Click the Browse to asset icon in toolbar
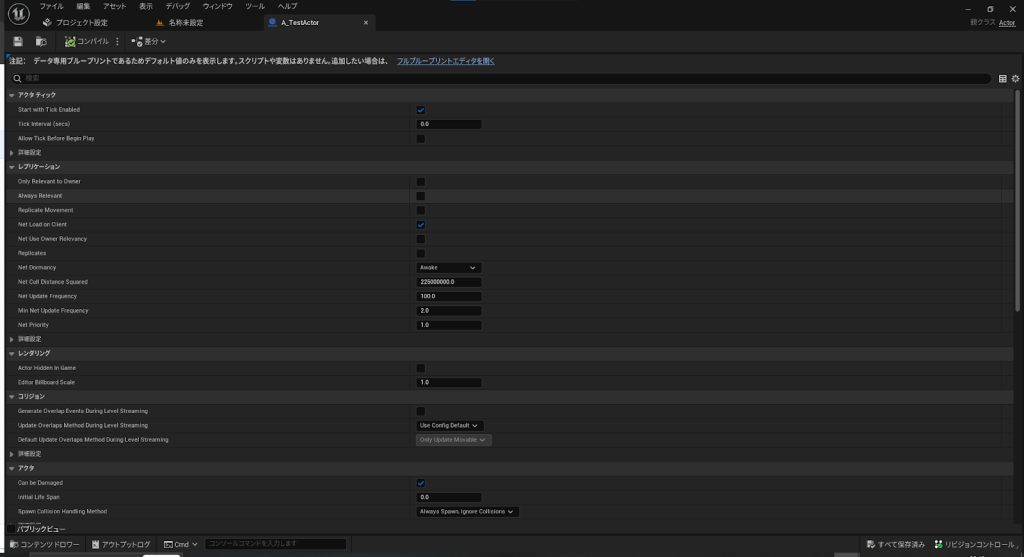1024x557 pixels. tap(41, 42)
